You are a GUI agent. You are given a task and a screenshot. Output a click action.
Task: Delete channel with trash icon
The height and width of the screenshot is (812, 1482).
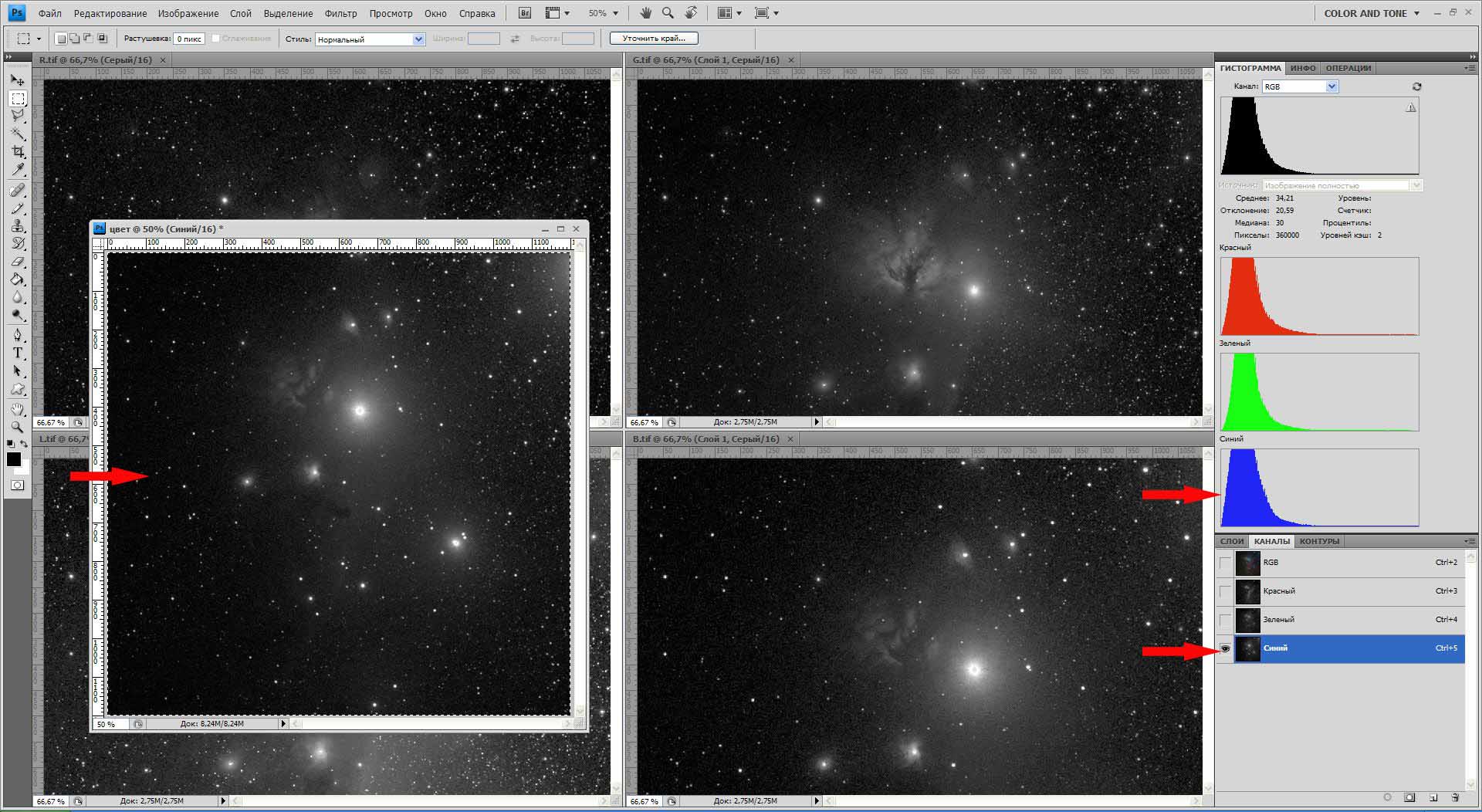click(x=1455, y=797)
